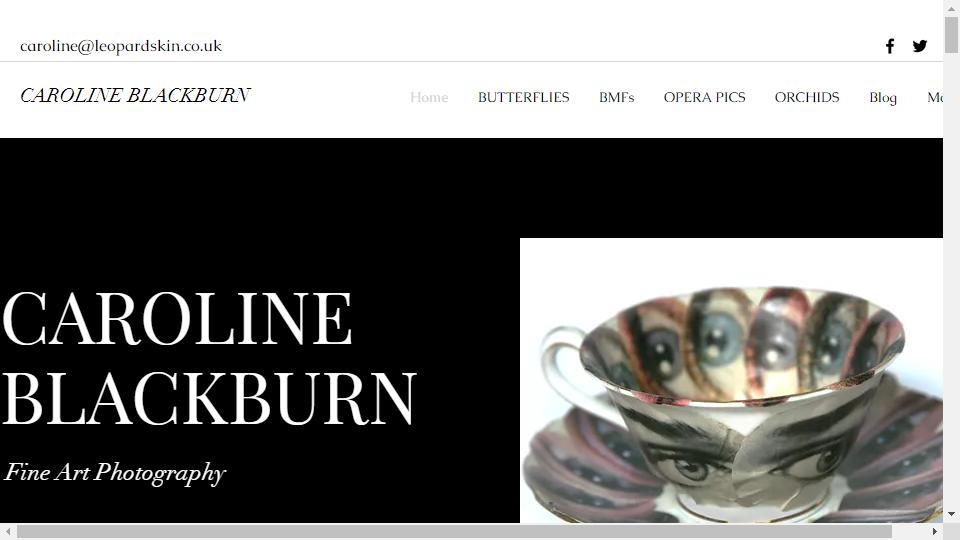Click the horizontal scrollbar right arrow
The height and width of the screenshot is (540, 960).
click(935, 531)
